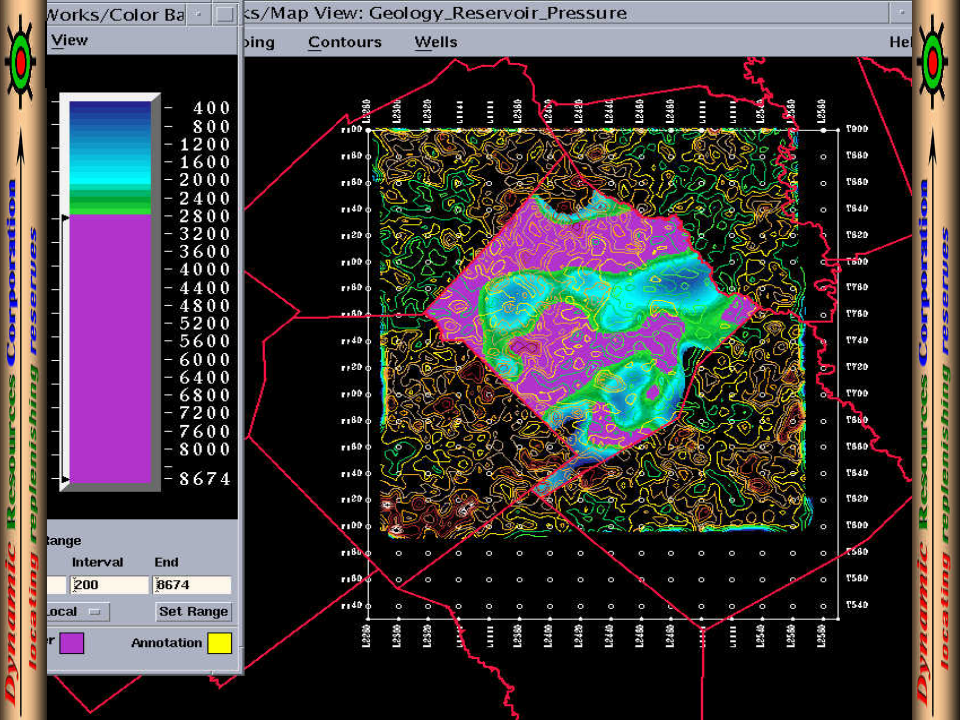Select the 4000 scale label

205,269
